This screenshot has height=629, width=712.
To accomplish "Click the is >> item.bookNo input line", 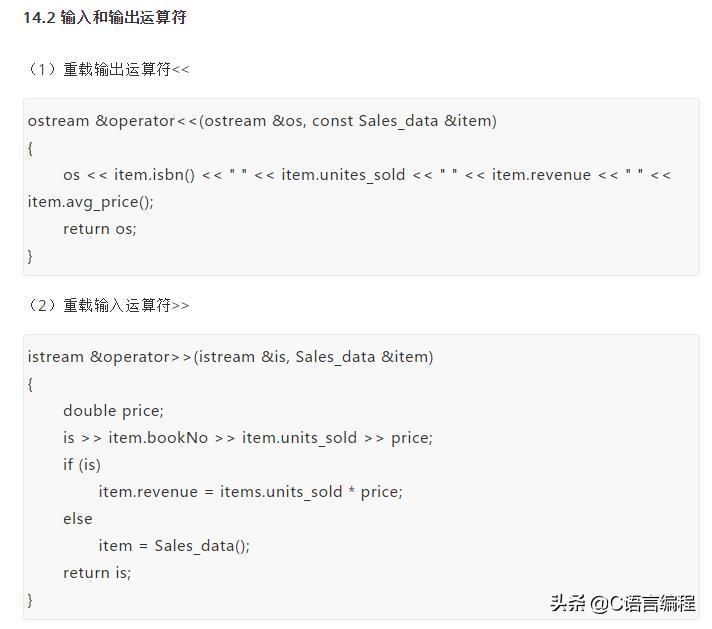I will [x=247, y=438].
